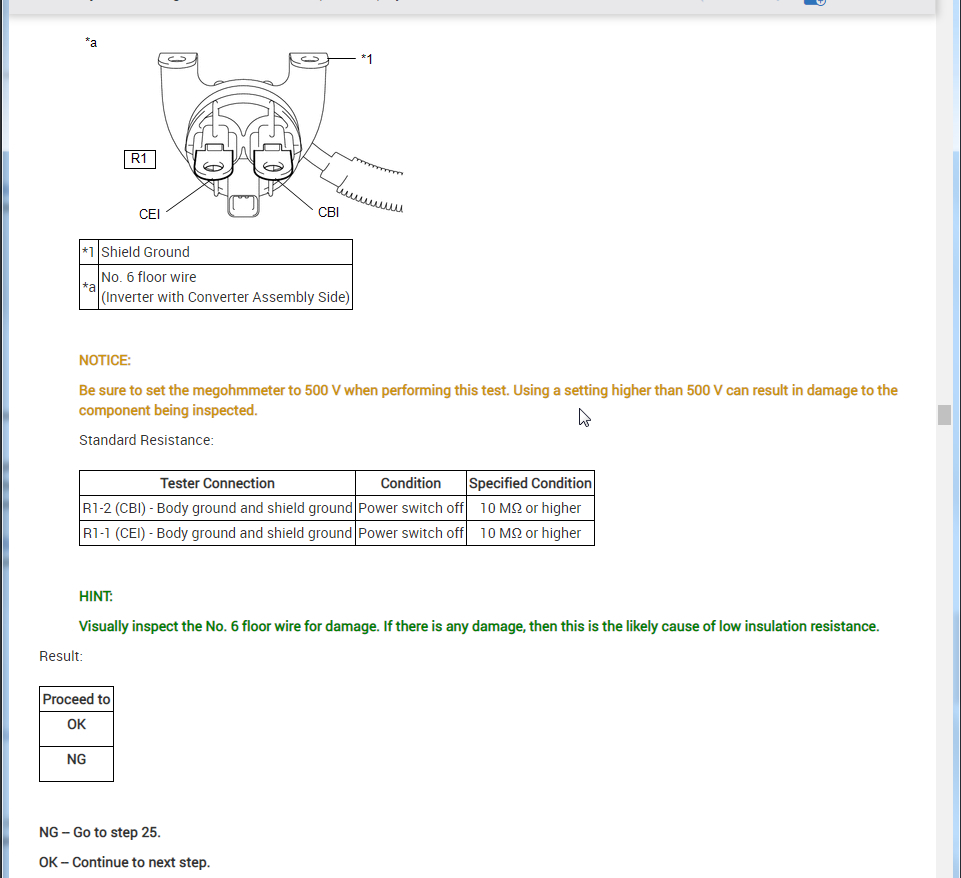Click the NG result cell

pos(77,763)
